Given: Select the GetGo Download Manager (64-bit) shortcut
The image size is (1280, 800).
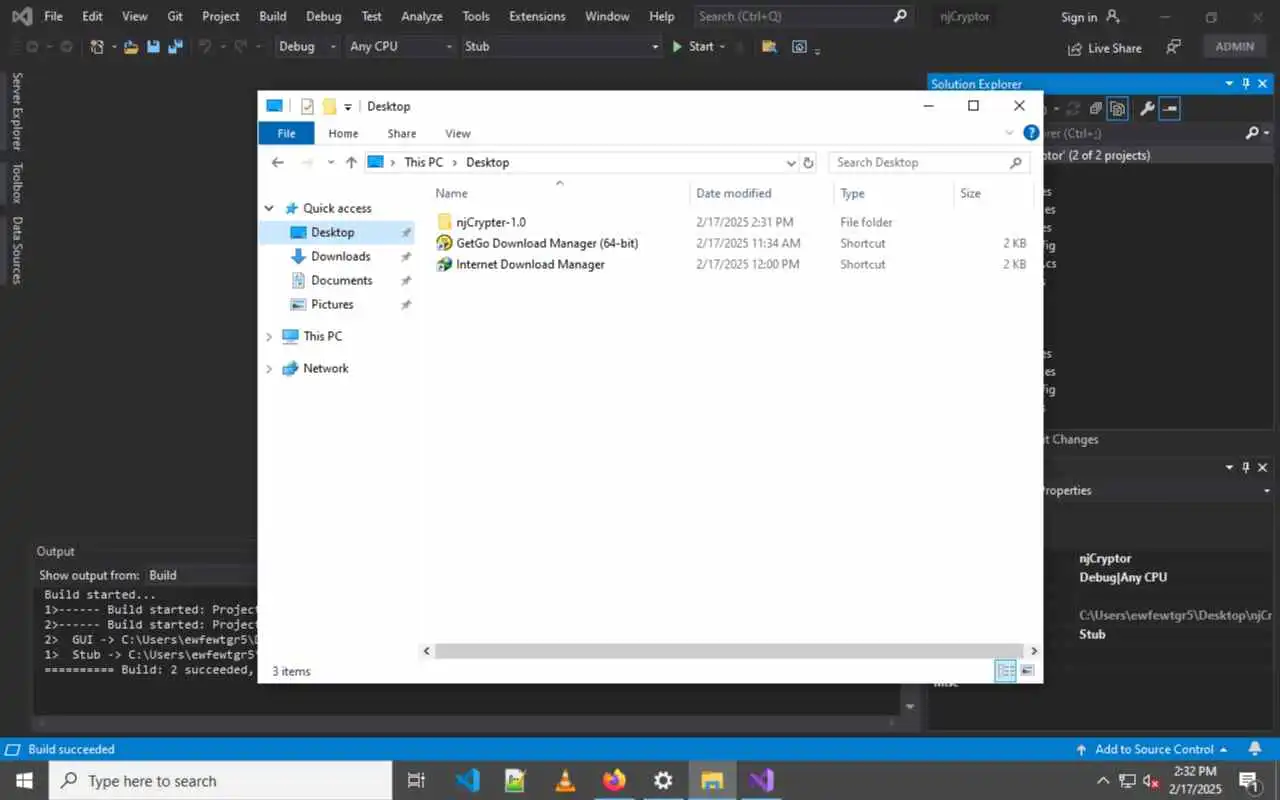Looking at the screenshot, I should pyautogui.click(x=547, y=243).
